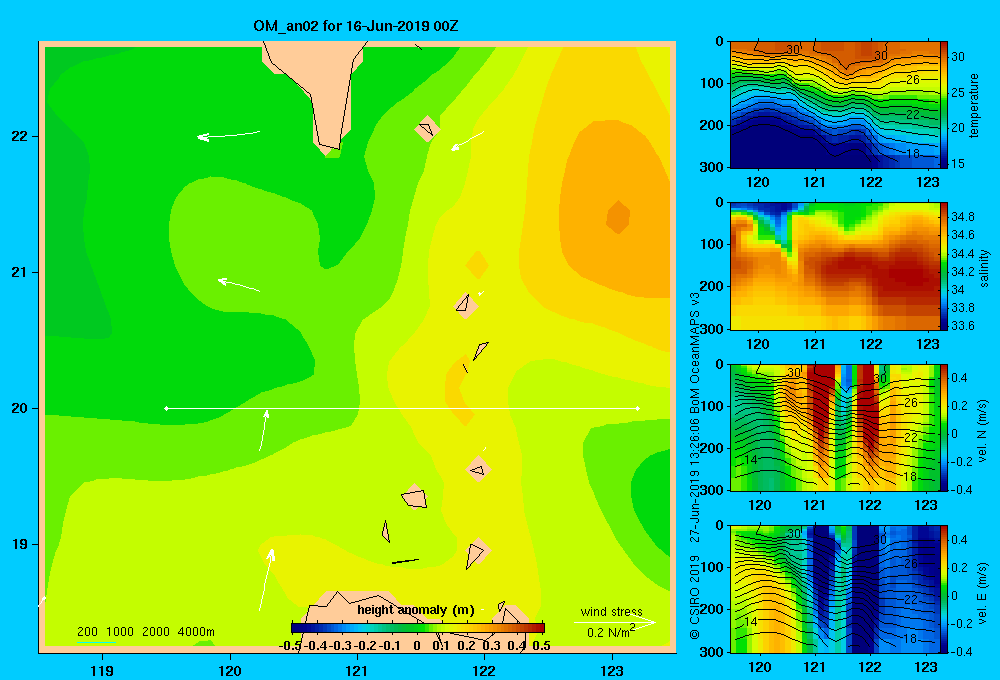The image size is (1000, 680).
Task: Click the "15" tick on temperature colorbar
Action: click(x=958, y=163)
